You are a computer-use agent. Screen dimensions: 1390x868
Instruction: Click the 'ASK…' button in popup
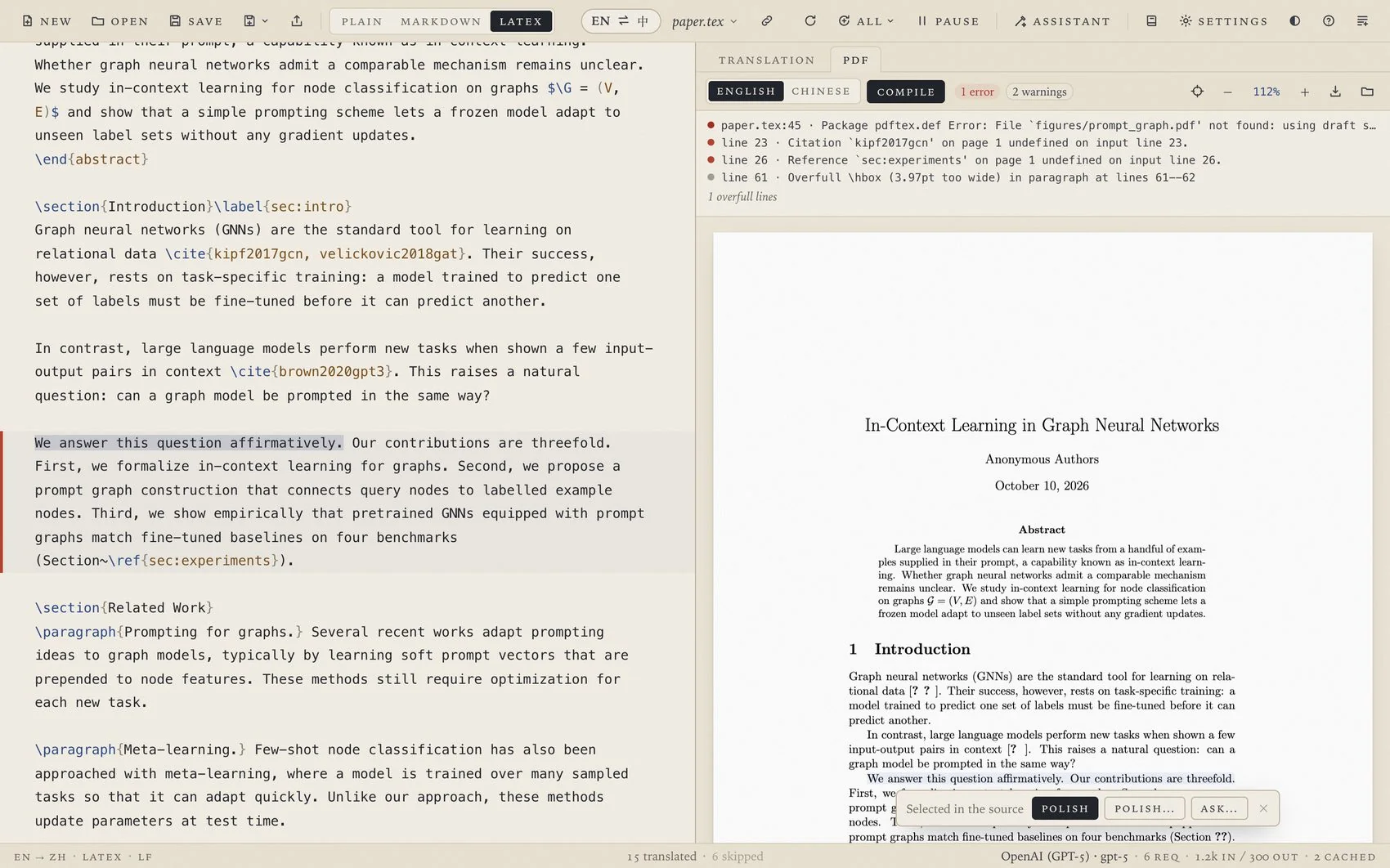click(1219, 808)
